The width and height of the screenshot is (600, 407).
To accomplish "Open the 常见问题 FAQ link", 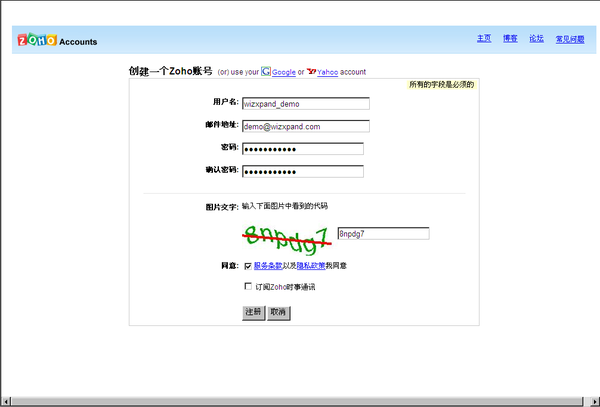I will 570,39.
